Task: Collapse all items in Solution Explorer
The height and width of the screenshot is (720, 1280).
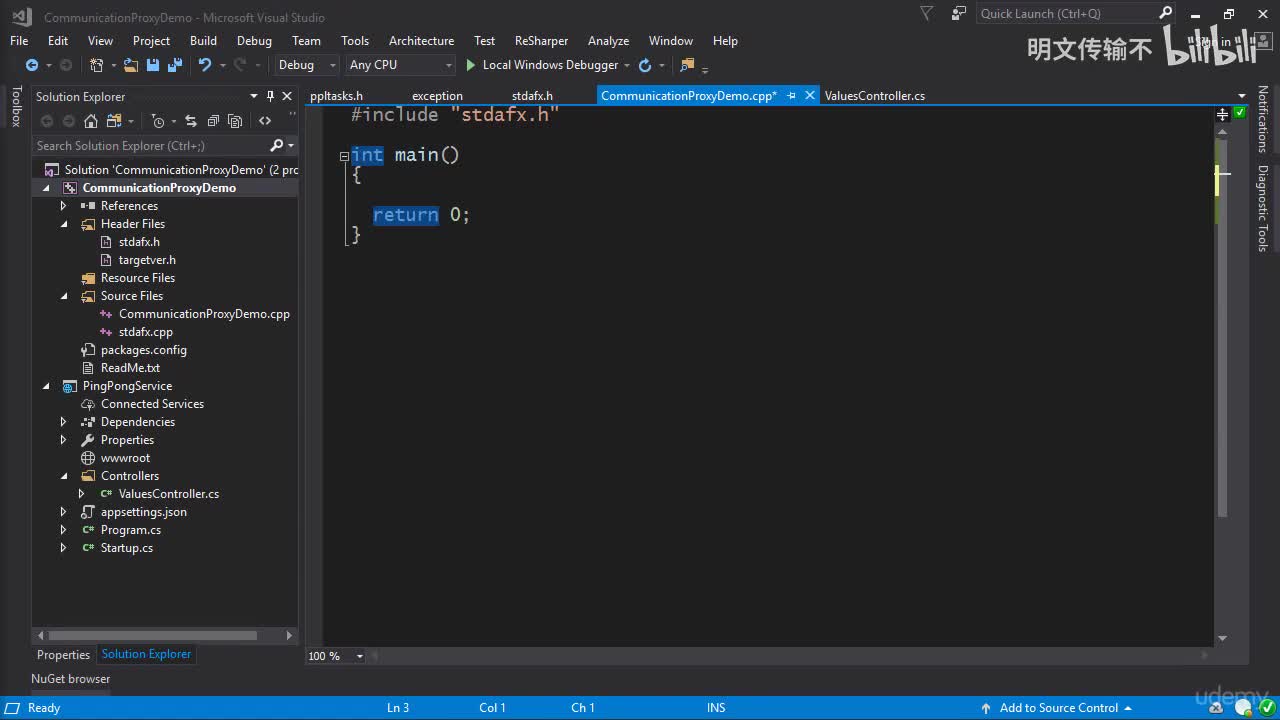Action: pyautogui.click(x=213, y=121)
